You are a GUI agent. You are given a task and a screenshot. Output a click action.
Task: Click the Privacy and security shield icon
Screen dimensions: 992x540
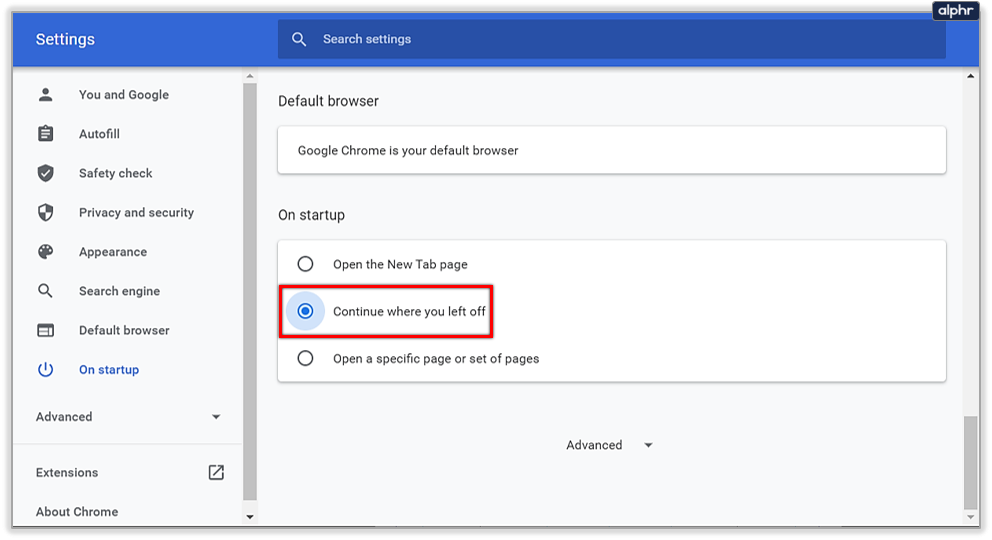[45, 212]
